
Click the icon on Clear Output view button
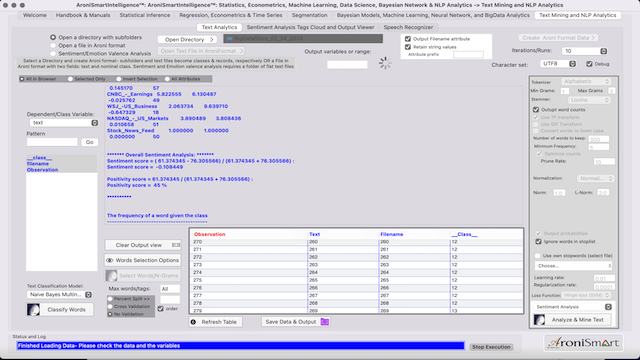pyautogui.click(x=176, y=245)
